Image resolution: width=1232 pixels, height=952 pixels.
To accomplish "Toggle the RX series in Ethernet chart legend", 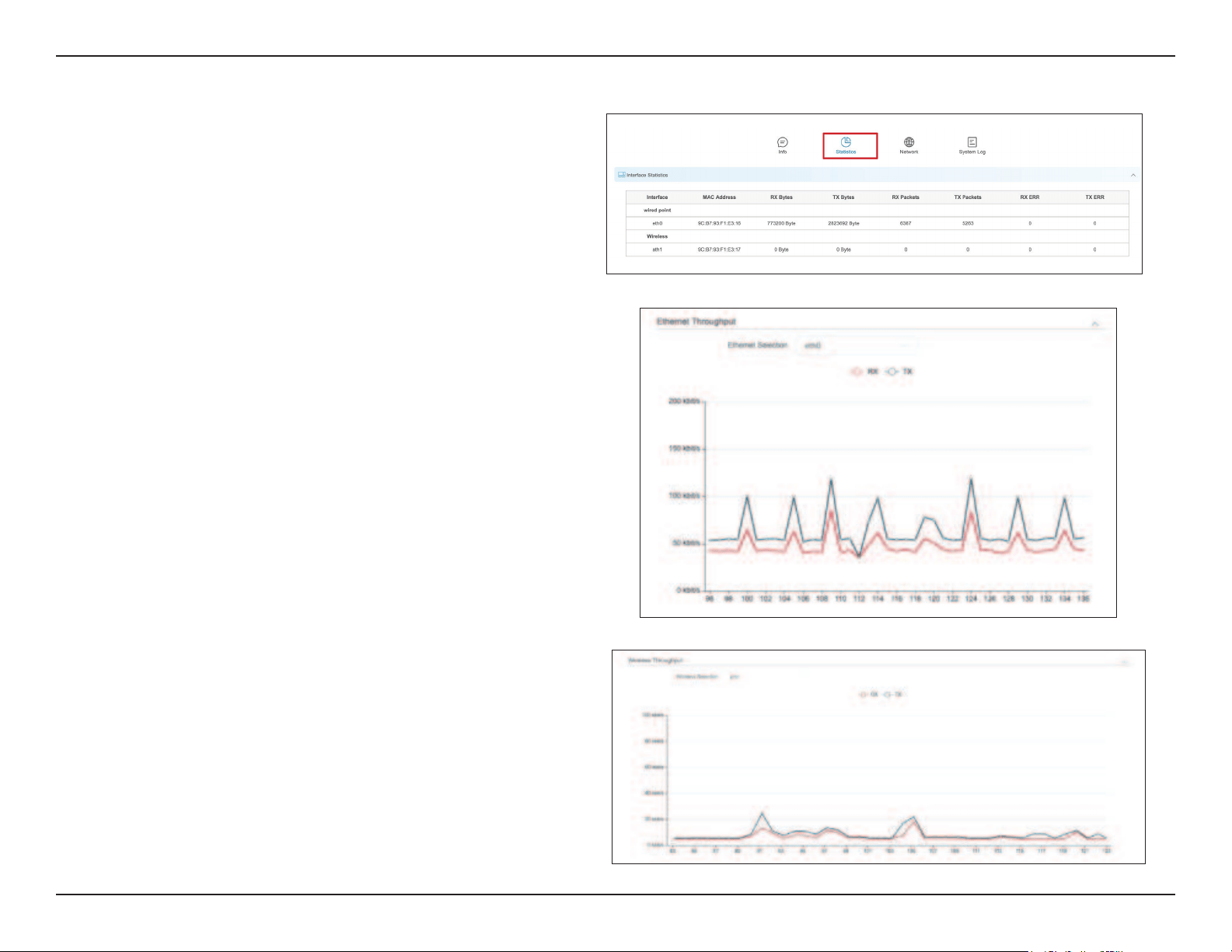I will [865, 371].
